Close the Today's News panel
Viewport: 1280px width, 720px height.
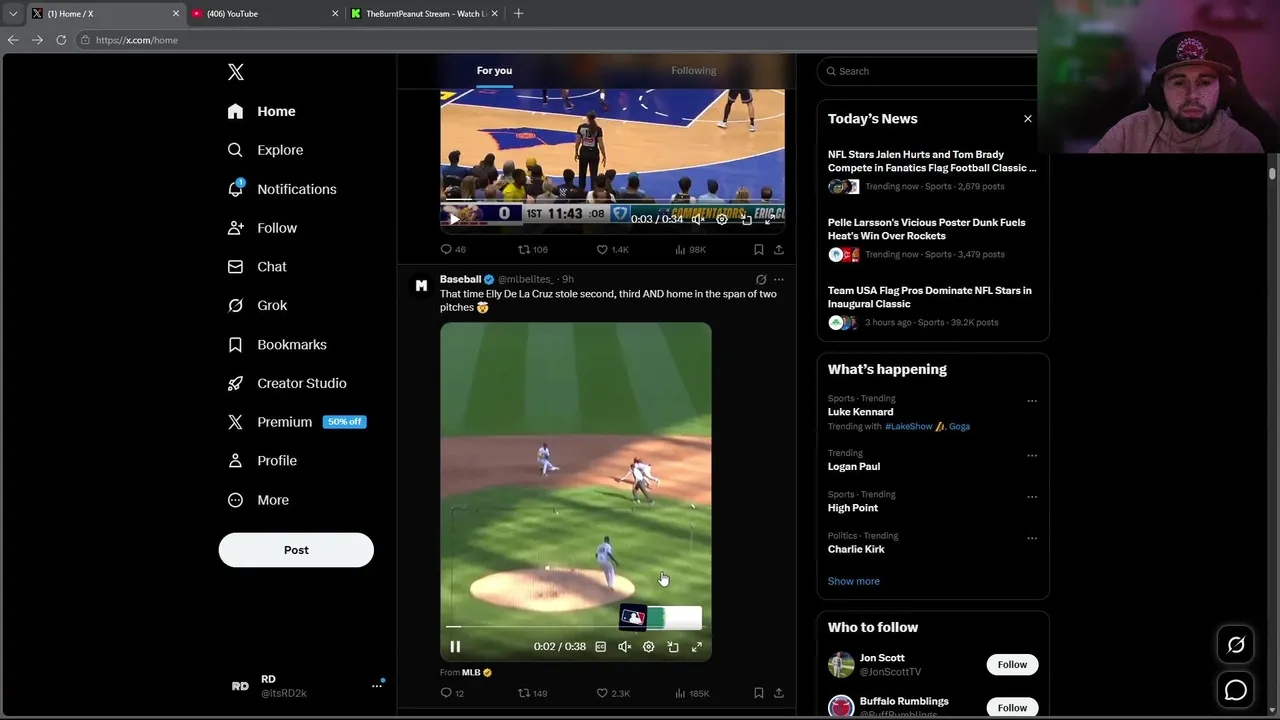pyautogui.click(x=1027, y=119)
